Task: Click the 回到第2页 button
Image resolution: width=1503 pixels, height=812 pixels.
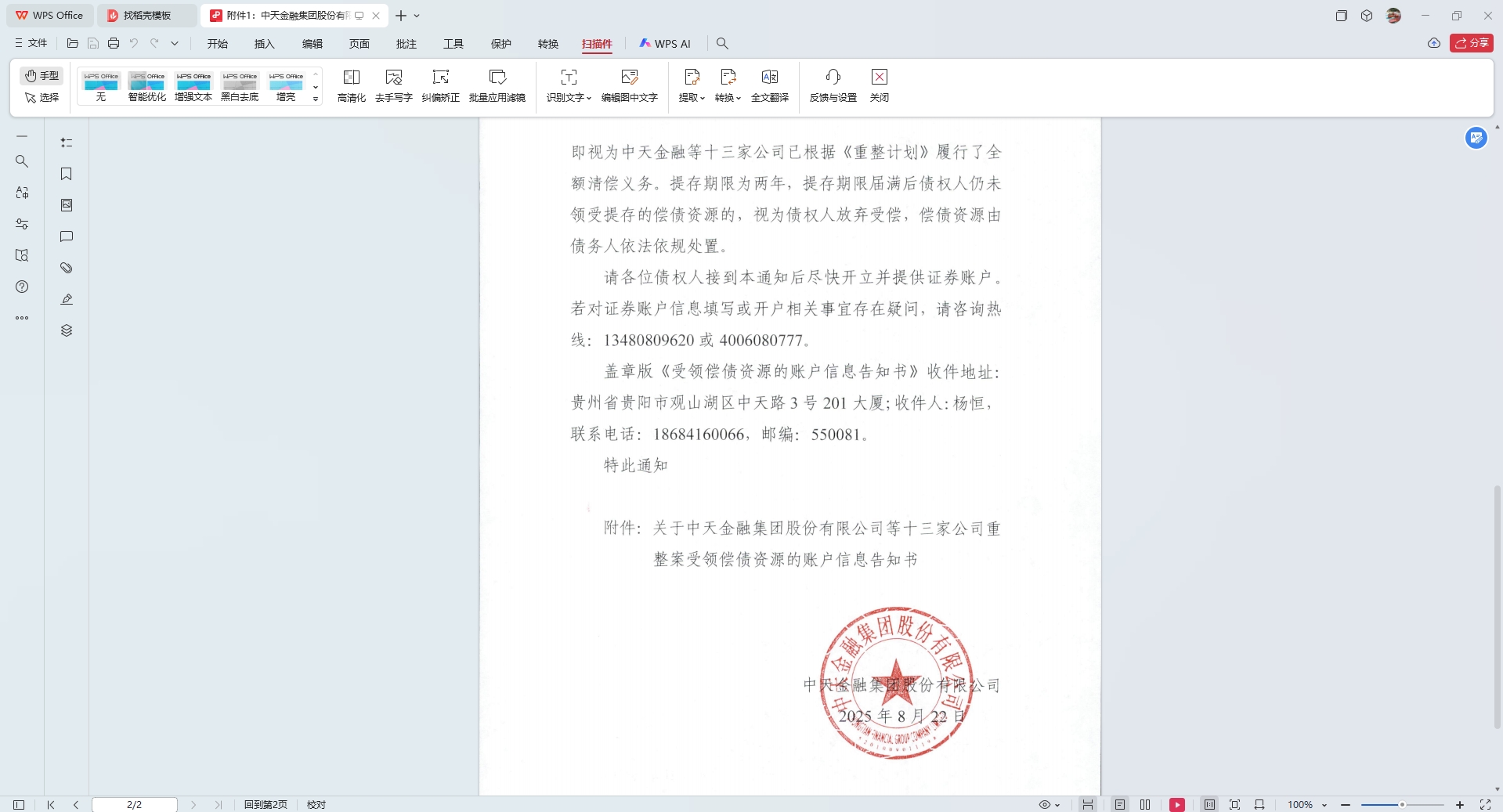Action: 266,804
